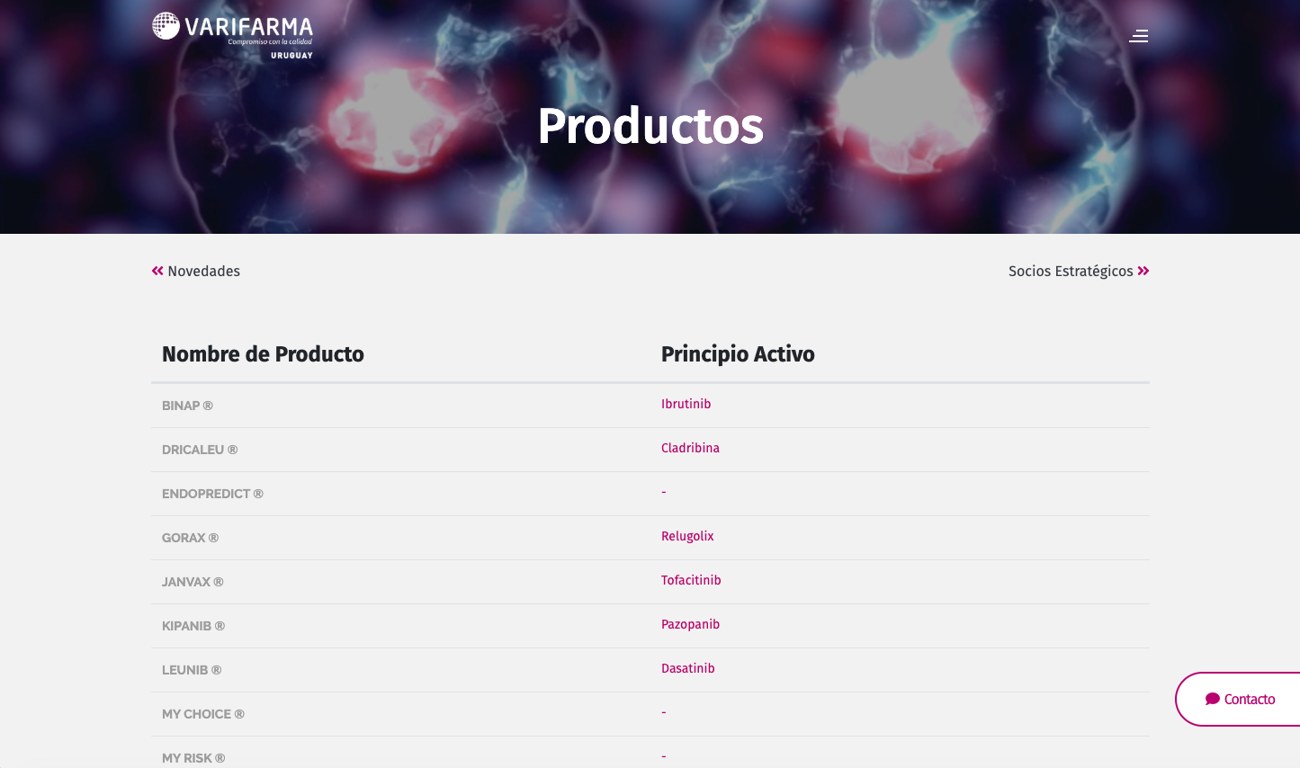Open the Ibrutinib active ingredient link
This screenshot has width=1300, height=768.
pos(686,404)
